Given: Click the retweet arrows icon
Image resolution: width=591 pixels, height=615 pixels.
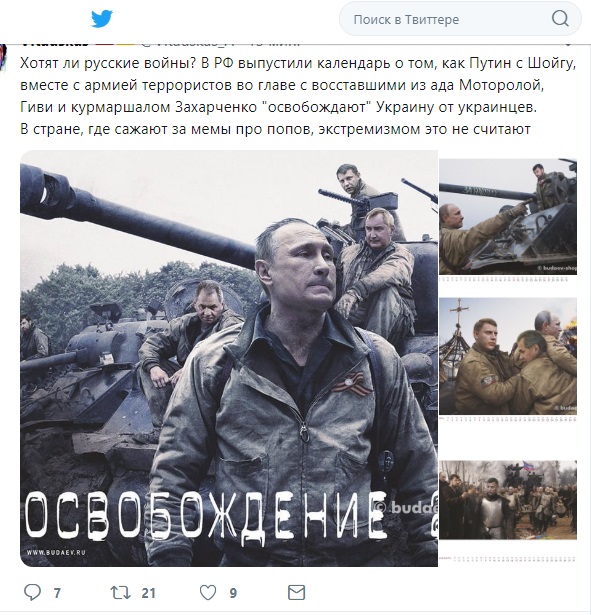Looking at the screenshot, I should 120,593.
